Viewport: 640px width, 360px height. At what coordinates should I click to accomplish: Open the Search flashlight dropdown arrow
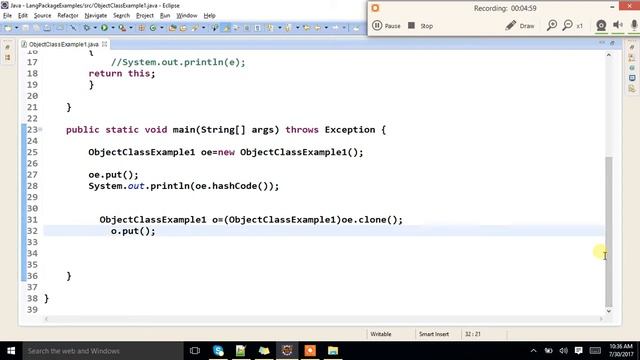coord(203,28)
